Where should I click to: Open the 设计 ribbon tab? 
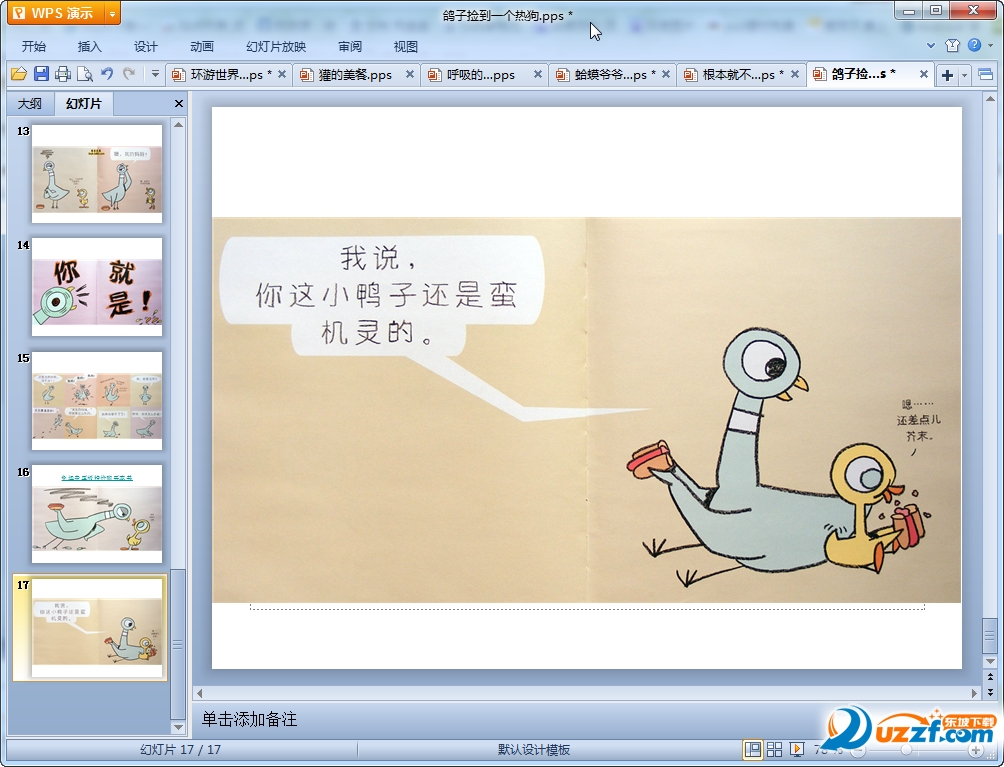[x=145, y=47]
